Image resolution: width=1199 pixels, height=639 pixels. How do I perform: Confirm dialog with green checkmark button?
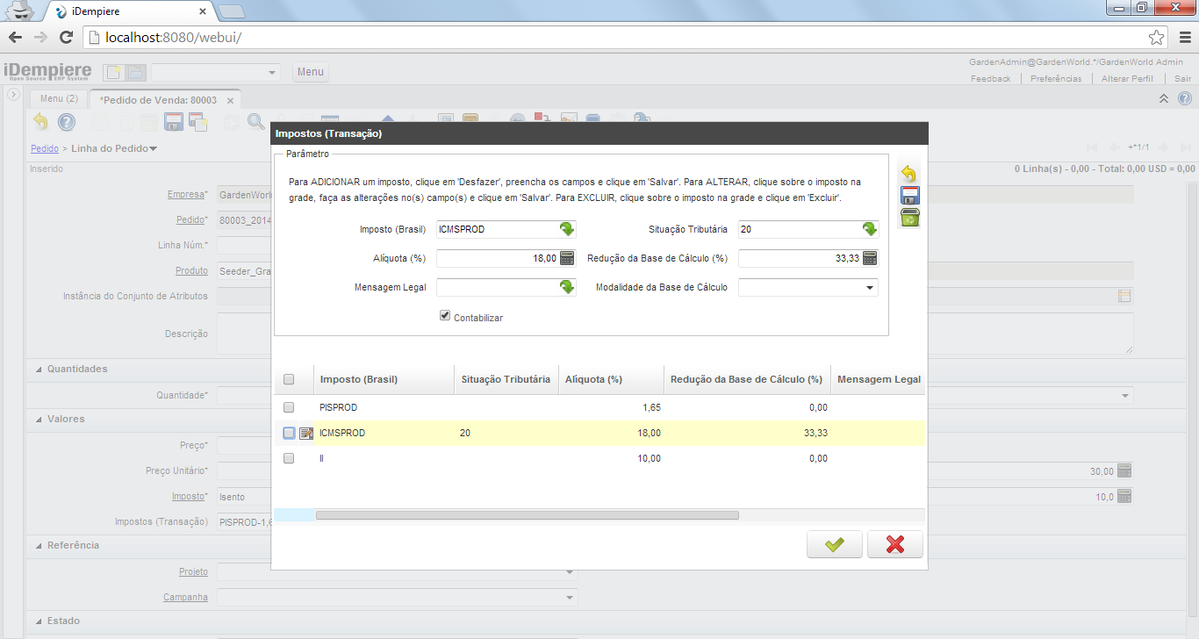click(834, 544)
